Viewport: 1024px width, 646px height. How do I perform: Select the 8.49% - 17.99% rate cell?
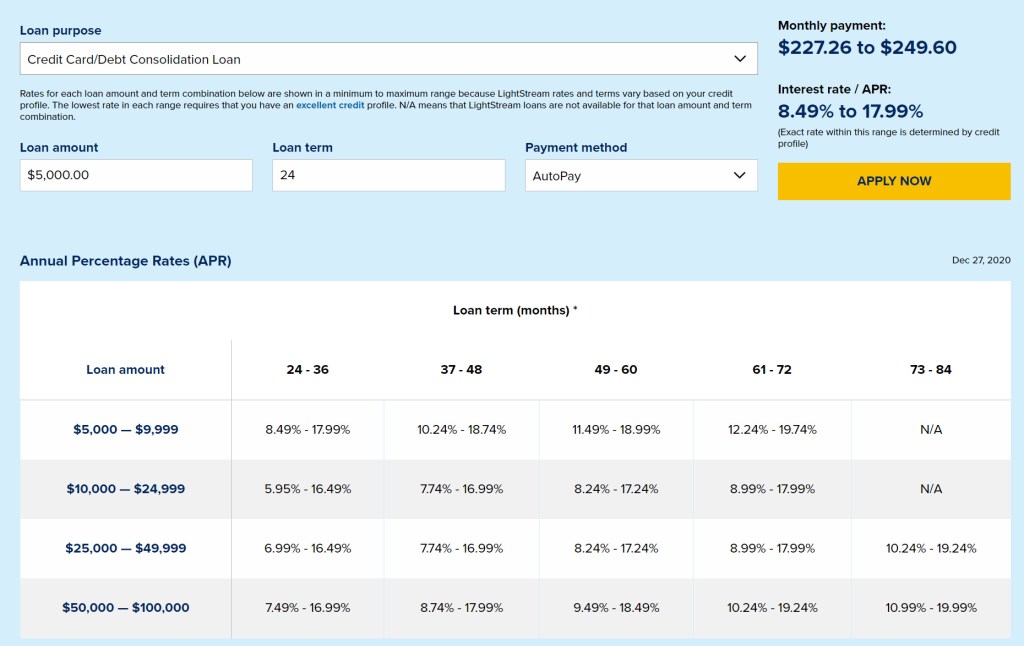click(x=308, y=430)
